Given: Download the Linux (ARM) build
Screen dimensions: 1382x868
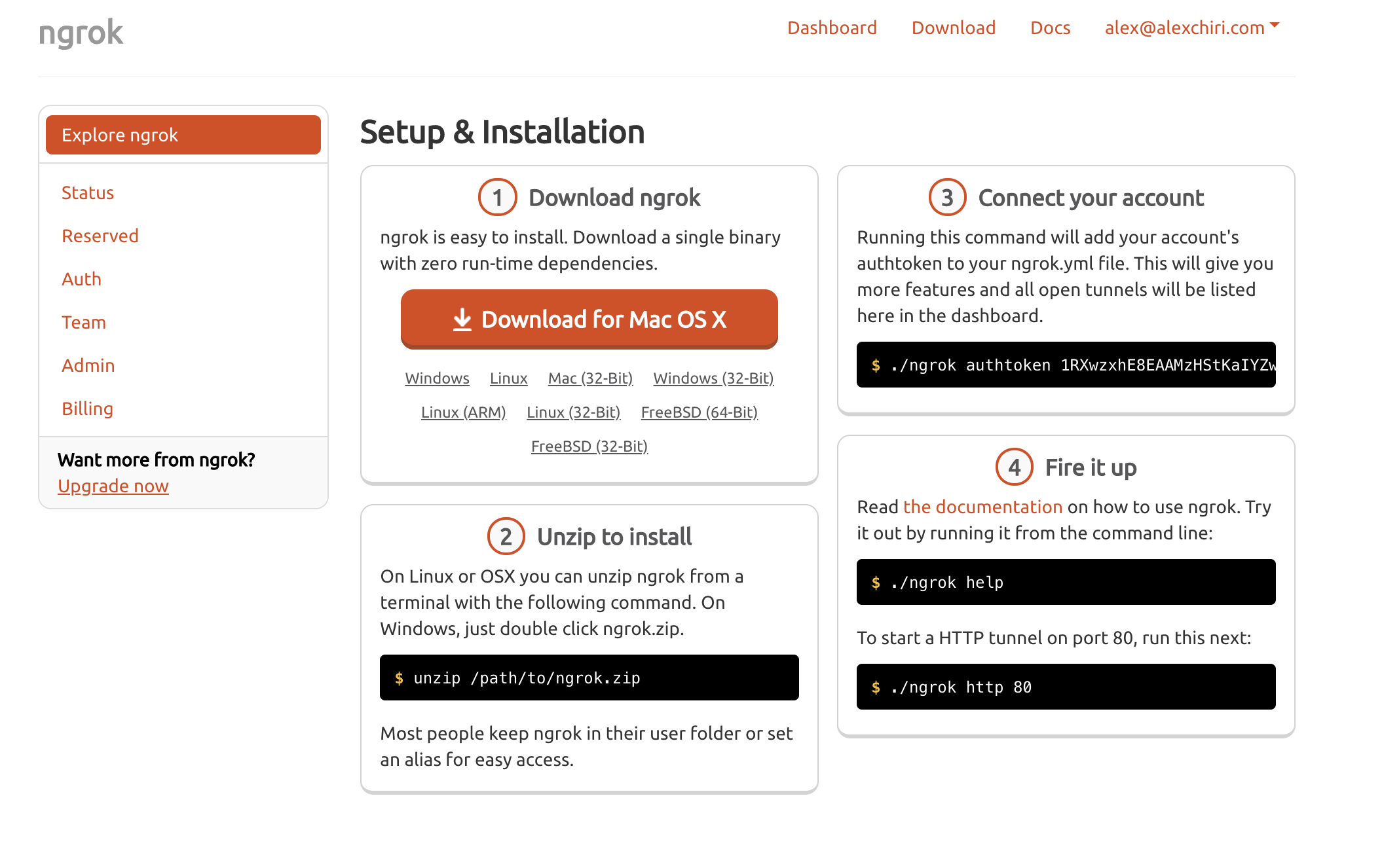Looking at the screenshot, I should pyautogui.click(x=464, y=412).
